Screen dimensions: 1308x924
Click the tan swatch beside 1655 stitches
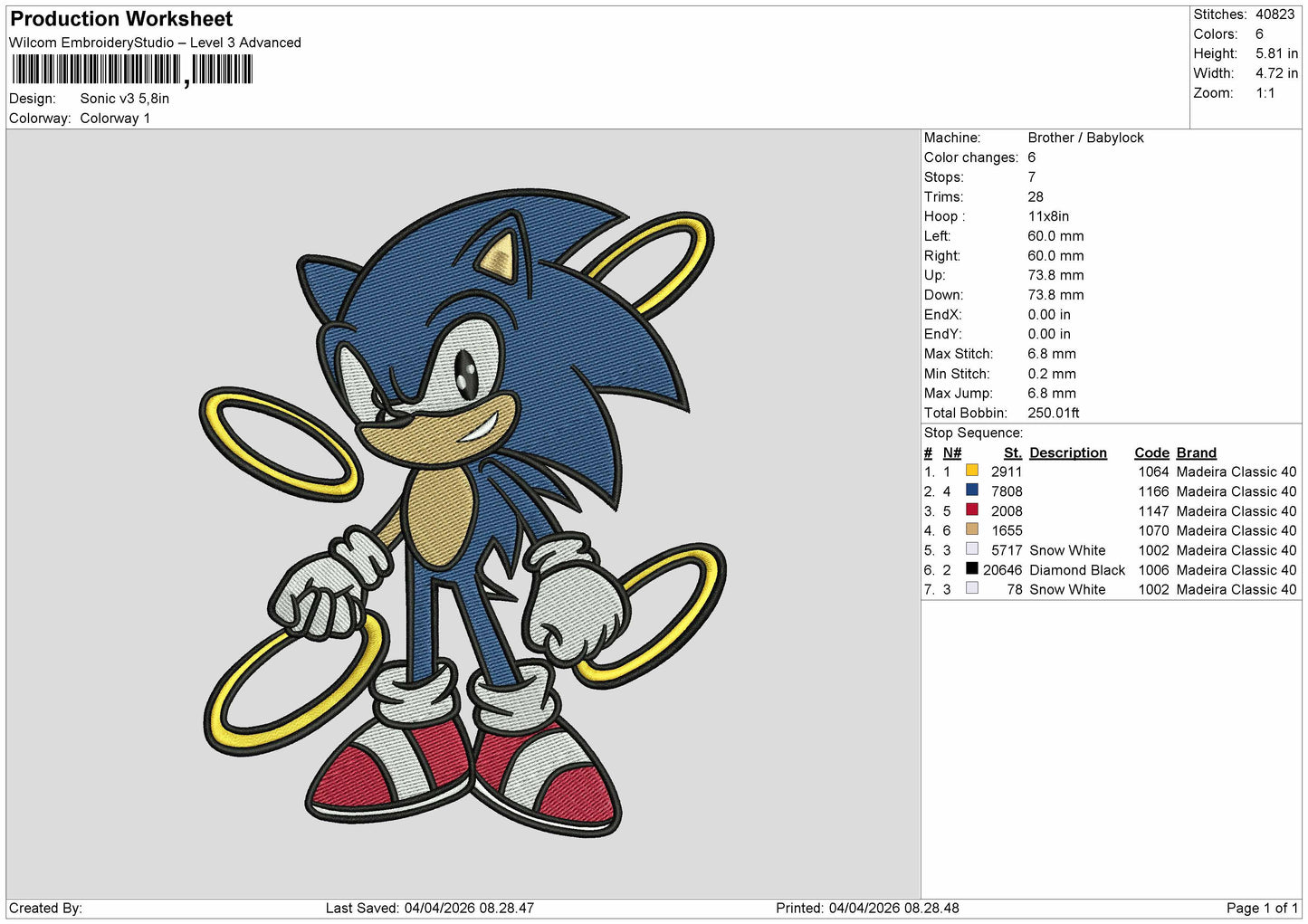click(x=971, y=529)
